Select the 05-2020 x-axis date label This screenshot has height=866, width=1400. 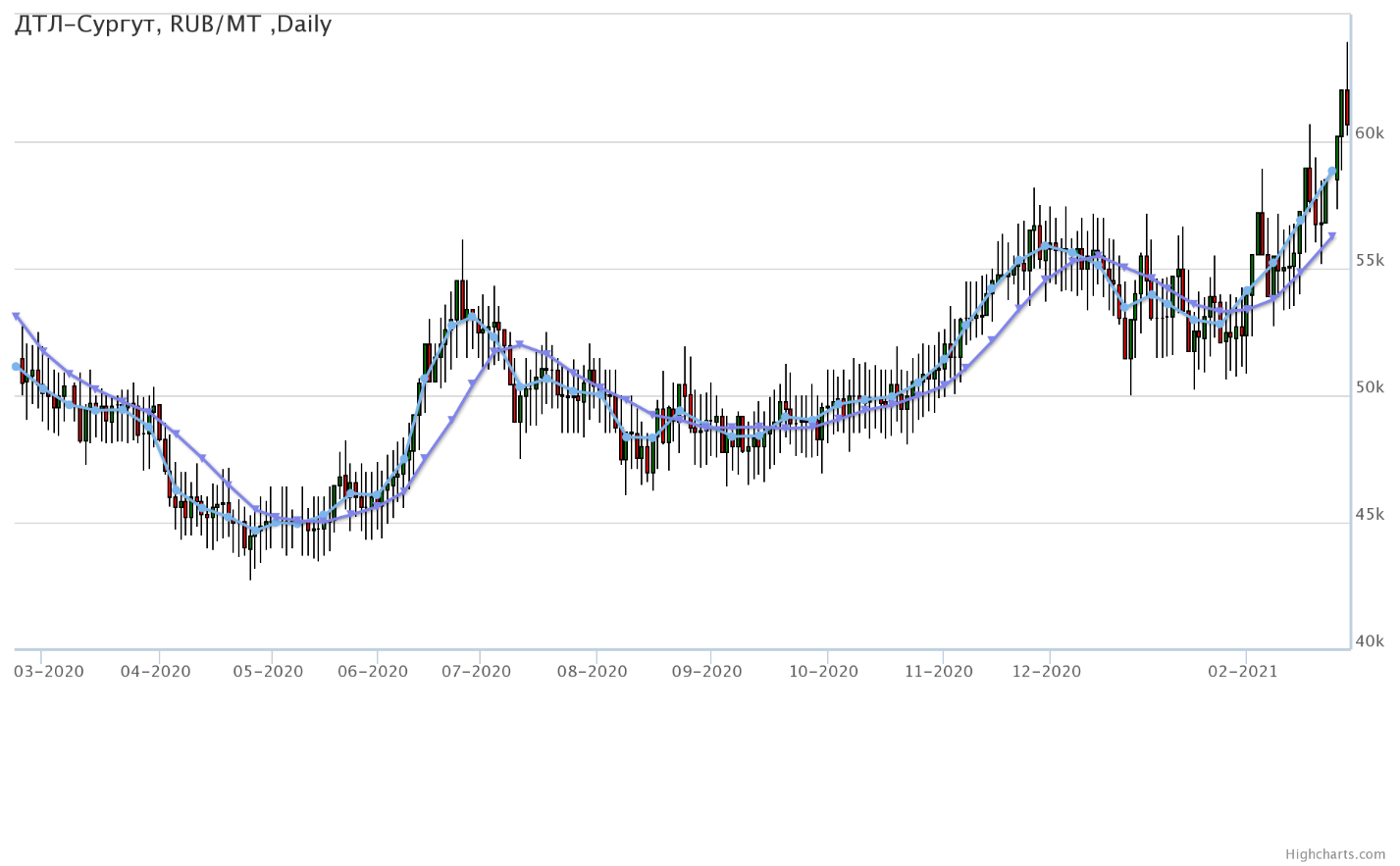(x=269, y=672)
